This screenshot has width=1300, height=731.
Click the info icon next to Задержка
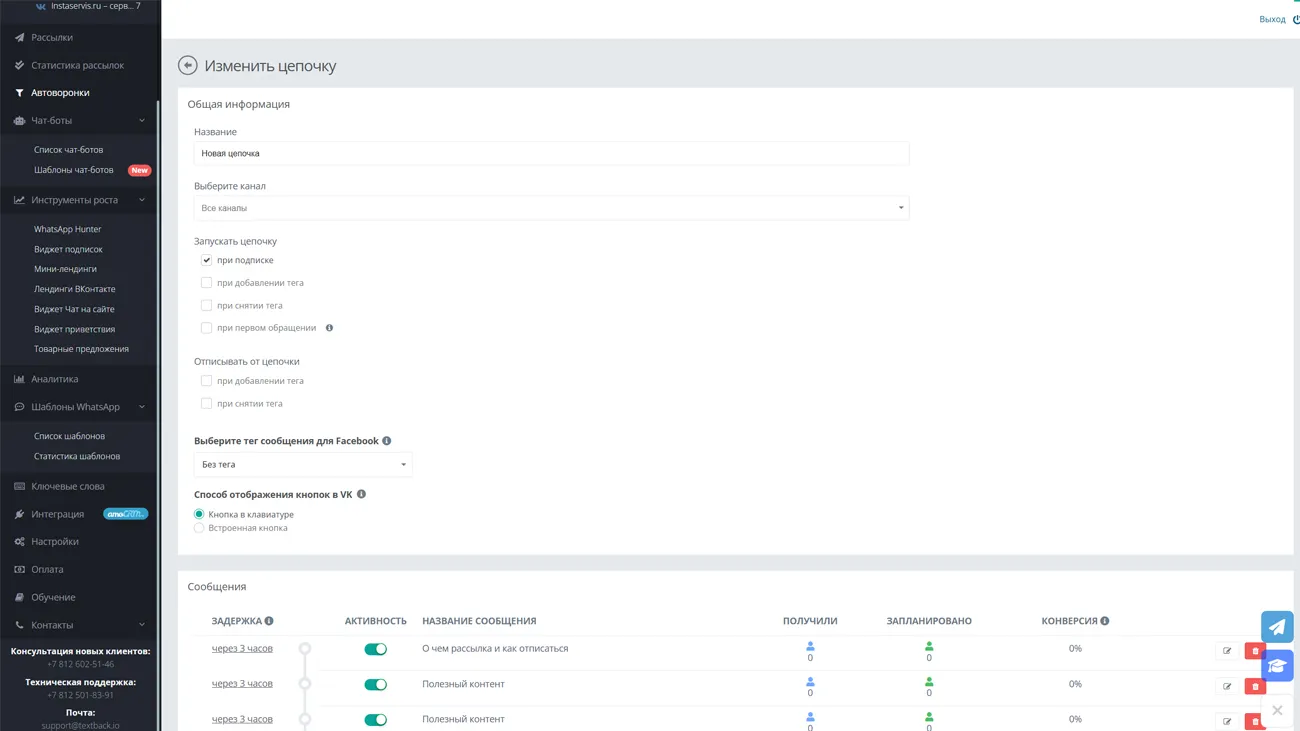click(269, 621)
